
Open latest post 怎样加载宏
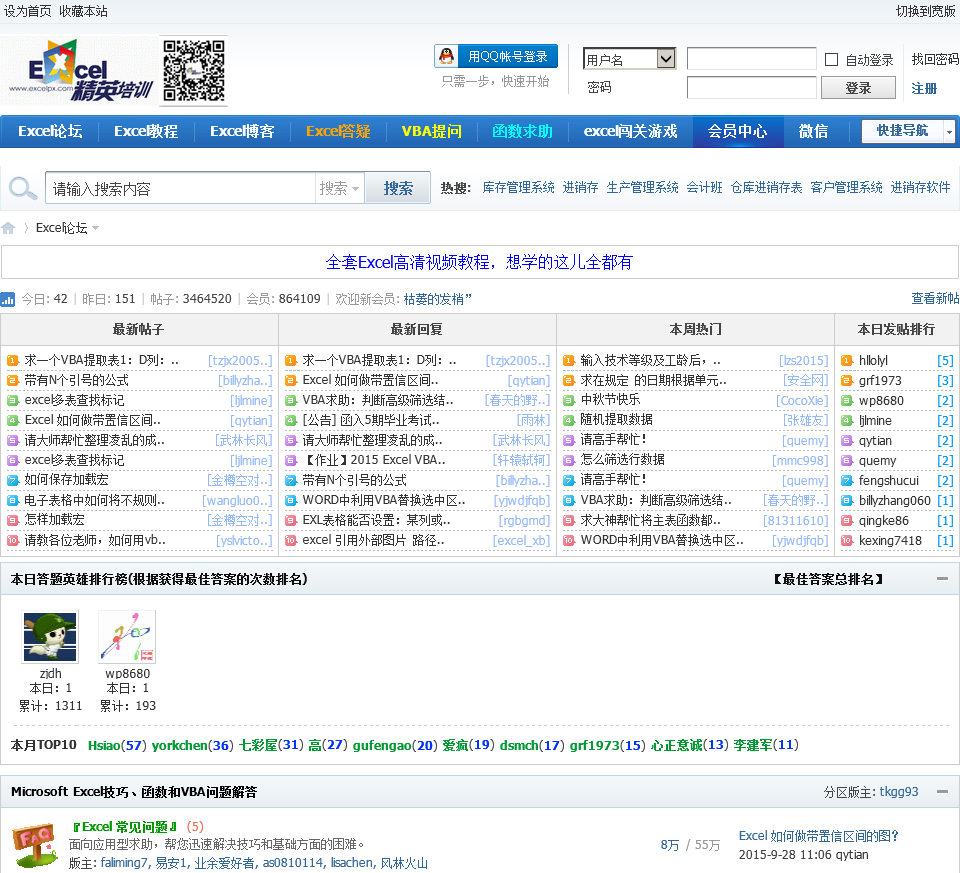(x=54, y=520)
